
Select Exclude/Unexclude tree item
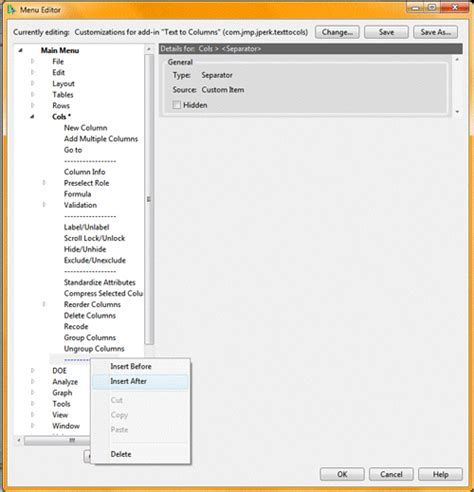click(x=95, y=260)
